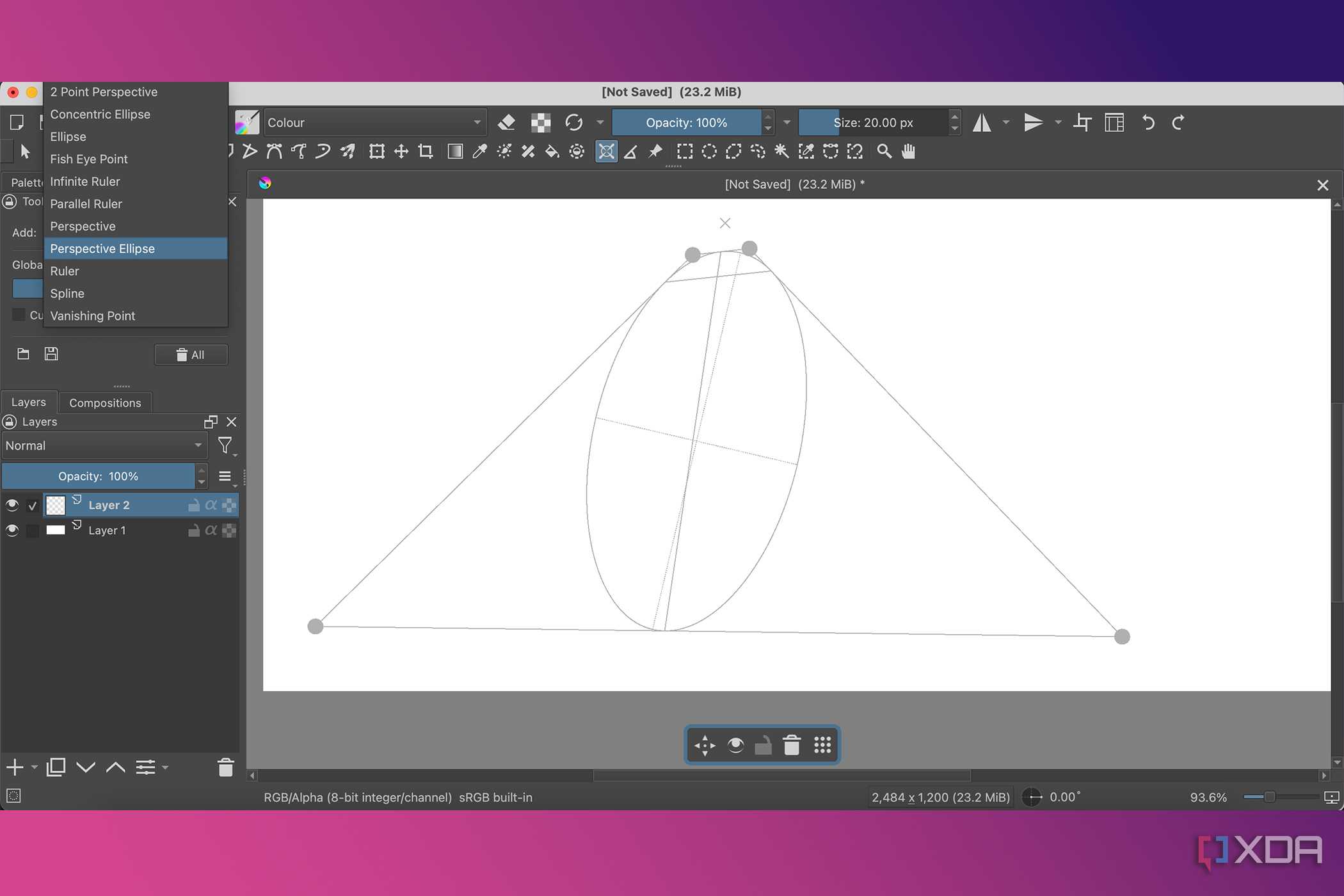
Task: Select the Crop tool
Action: tap(426, 152)
